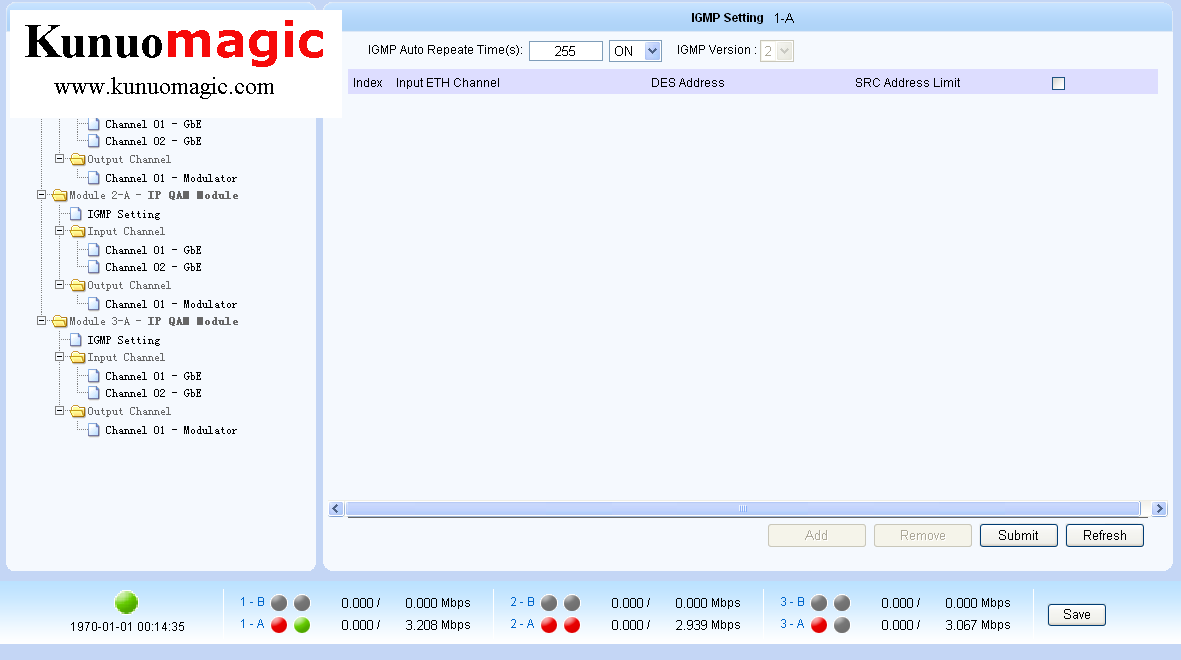The image size is (1181, 660).
Task: Click the page icon of Module 2-A IGMP Setting
Action: pos(75,214)
